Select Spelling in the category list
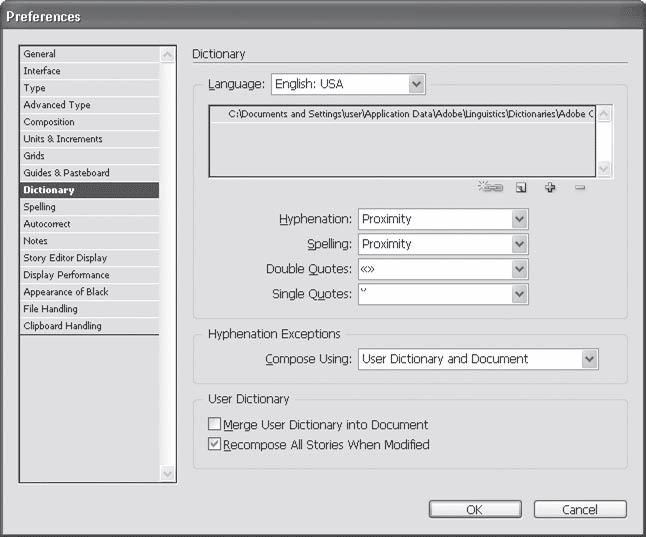646x537 pixels. tap(40, 207)
